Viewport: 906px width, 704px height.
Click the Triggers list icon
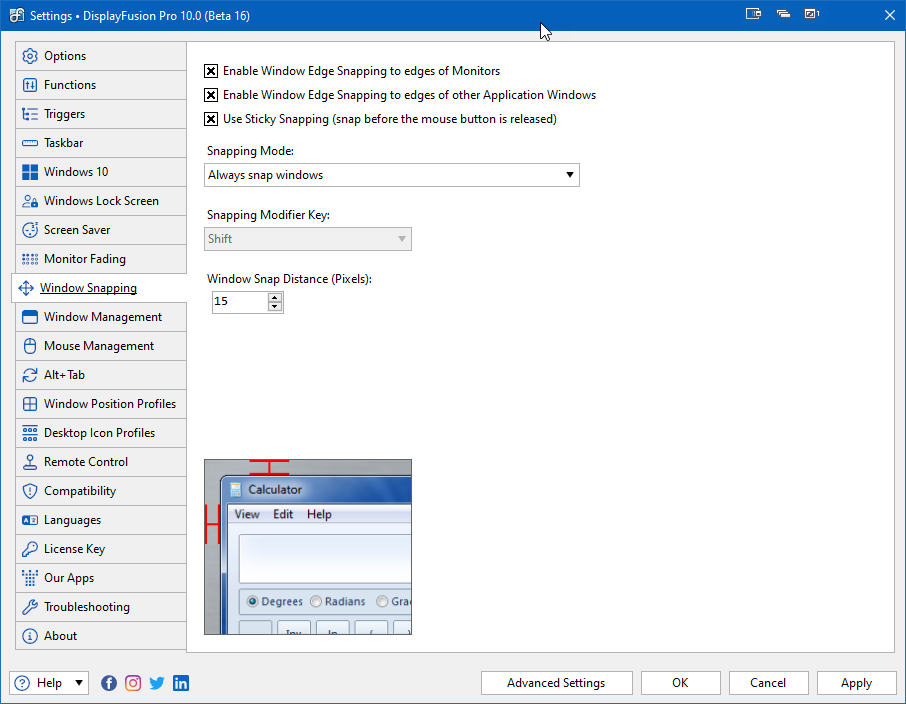[30, 114]
